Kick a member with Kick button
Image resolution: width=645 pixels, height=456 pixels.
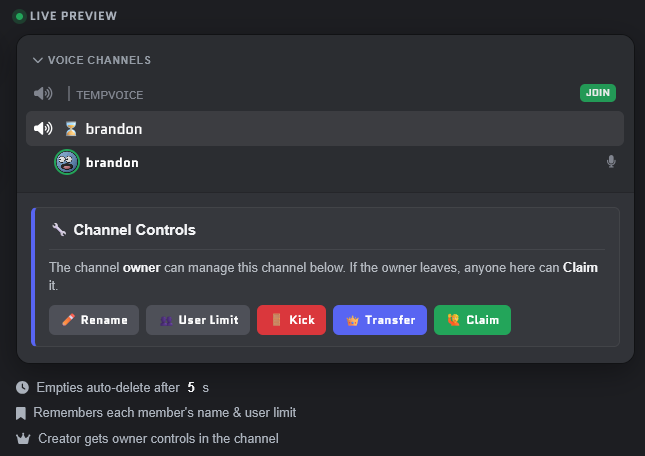pyautogui.click(x=291, y=320)
